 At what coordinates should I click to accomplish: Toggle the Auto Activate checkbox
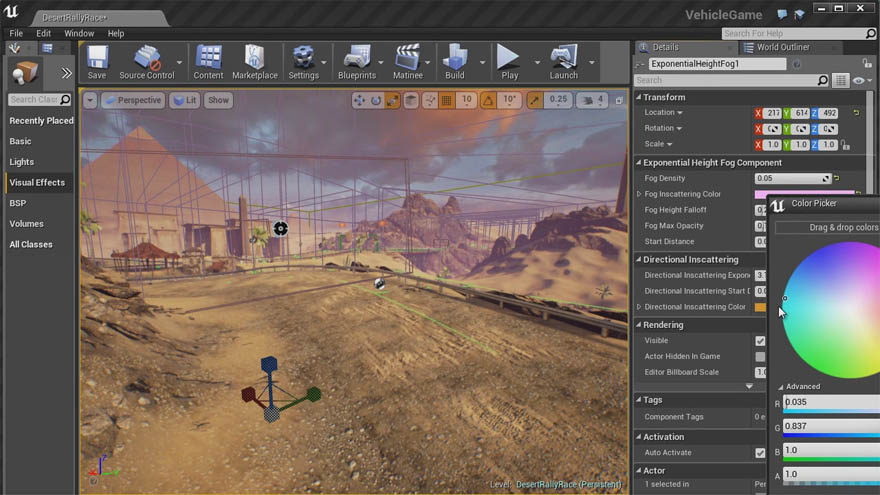click(x=760, y=453)
